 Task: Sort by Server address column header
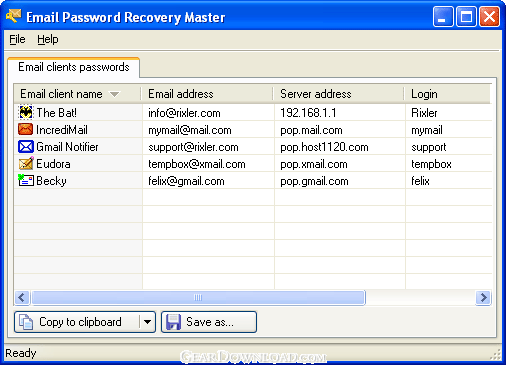(338, 94)
